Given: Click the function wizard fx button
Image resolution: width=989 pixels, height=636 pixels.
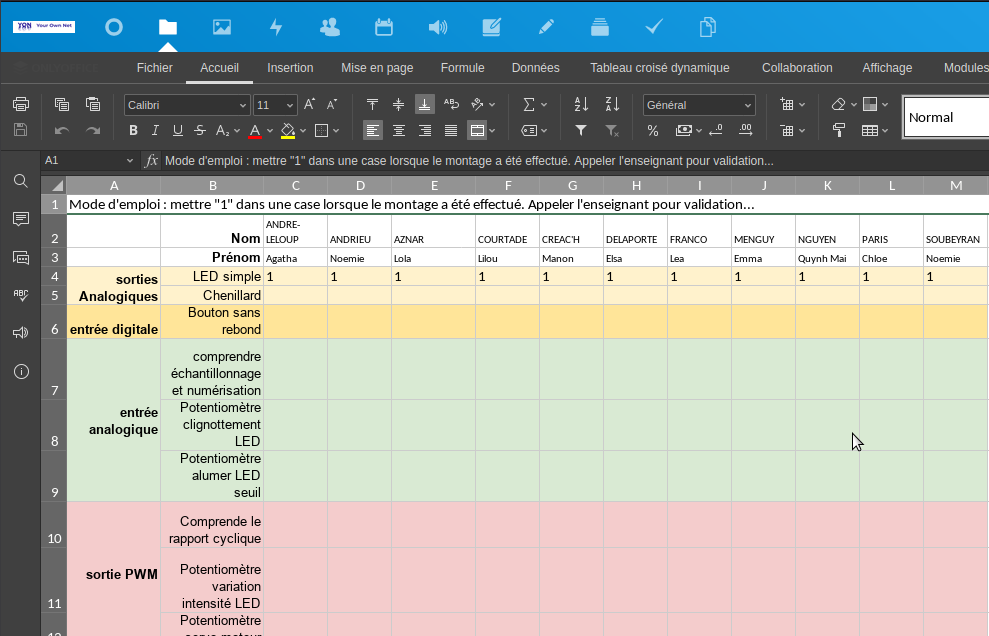Looking at the screenshot, I should point(151,161).
